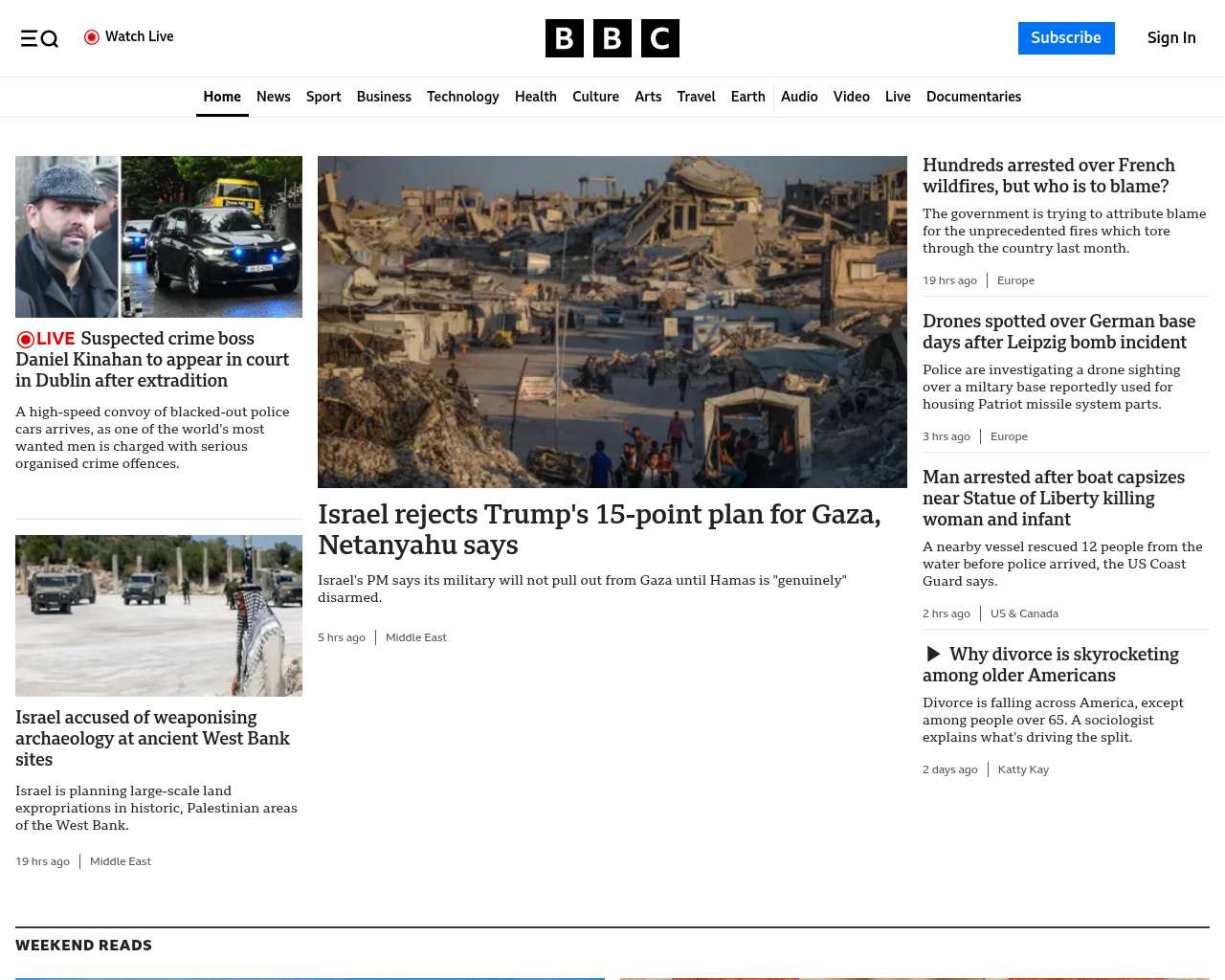Click Middle East tag under West Bank story
Image resolution: width=1225 pixels, height=980 pixels.
[x=121, y=861]
